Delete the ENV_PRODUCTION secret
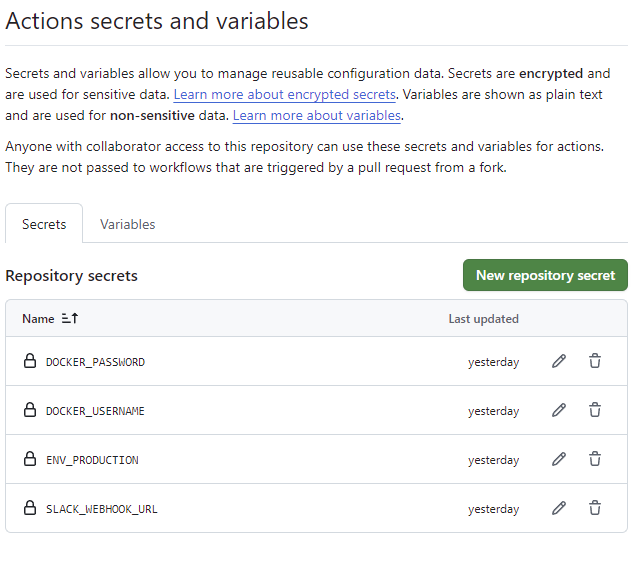Viewport: 633px width, 567px height. [595, 459]
